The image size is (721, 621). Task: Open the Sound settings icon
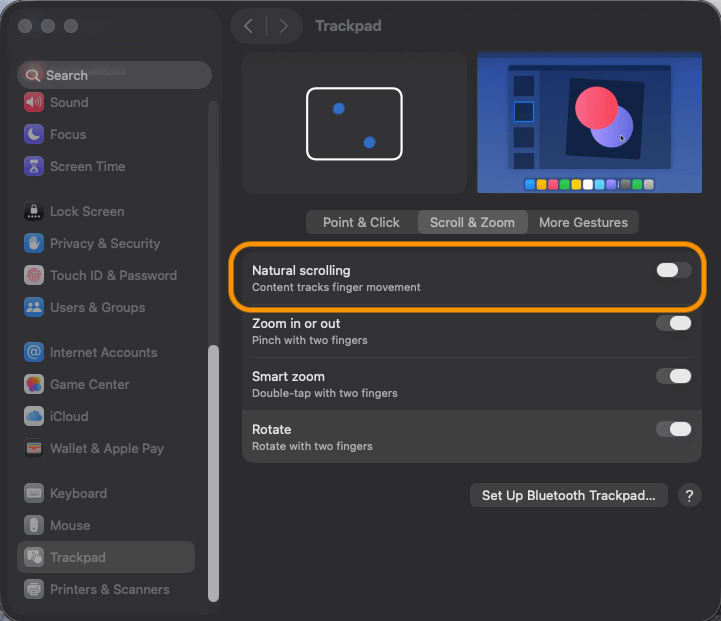(x=34, y=102)
